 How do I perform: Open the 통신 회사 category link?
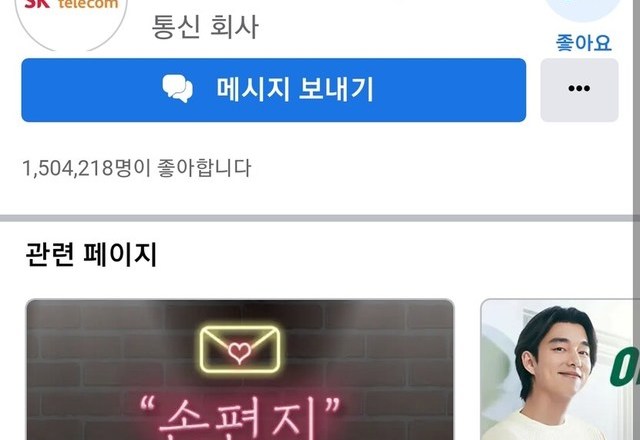(x=205, y=27)
